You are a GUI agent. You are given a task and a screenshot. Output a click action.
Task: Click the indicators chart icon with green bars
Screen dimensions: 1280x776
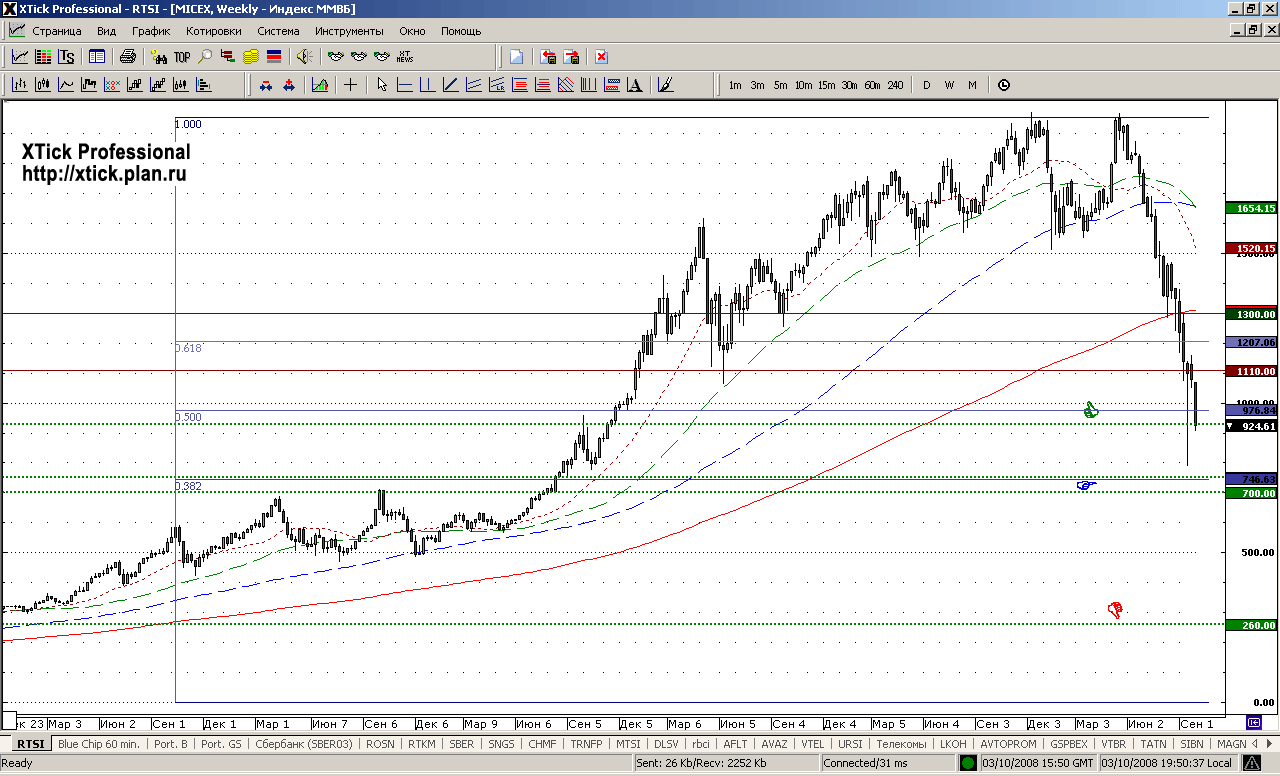pos(320,85)
